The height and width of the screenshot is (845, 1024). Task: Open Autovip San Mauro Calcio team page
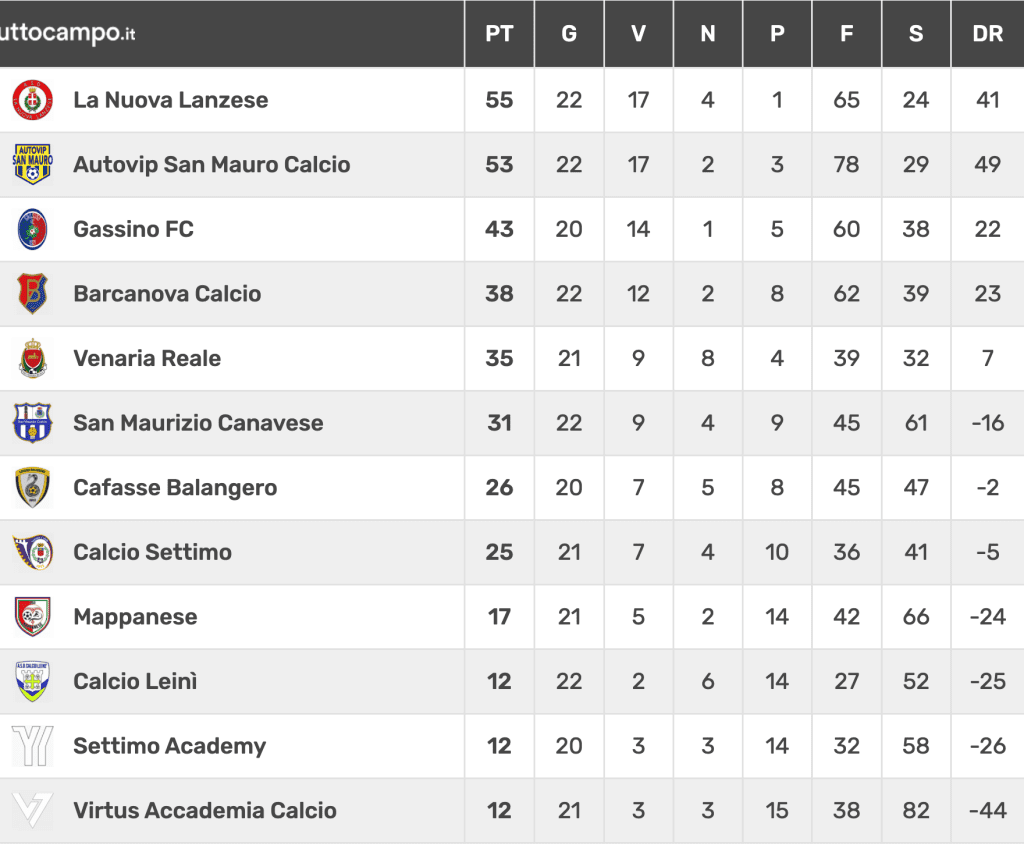click(212, 165)
